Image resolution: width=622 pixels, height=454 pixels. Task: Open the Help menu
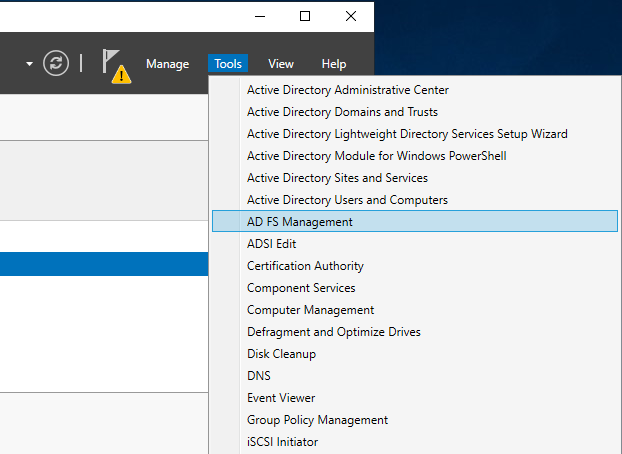coord(334,64)
